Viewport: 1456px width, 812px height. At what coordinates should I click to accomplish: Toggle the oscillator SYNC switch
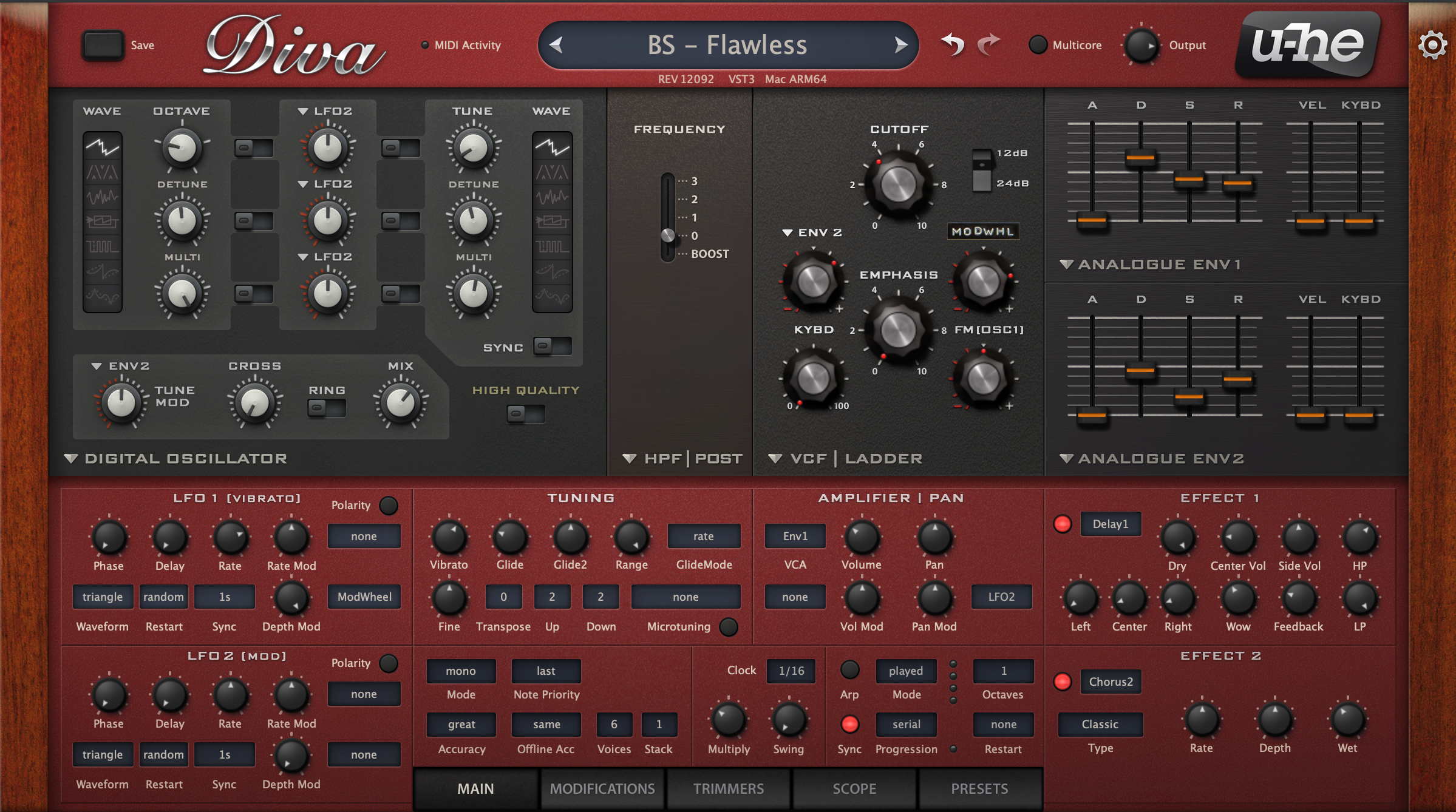[x=548, y=346]
